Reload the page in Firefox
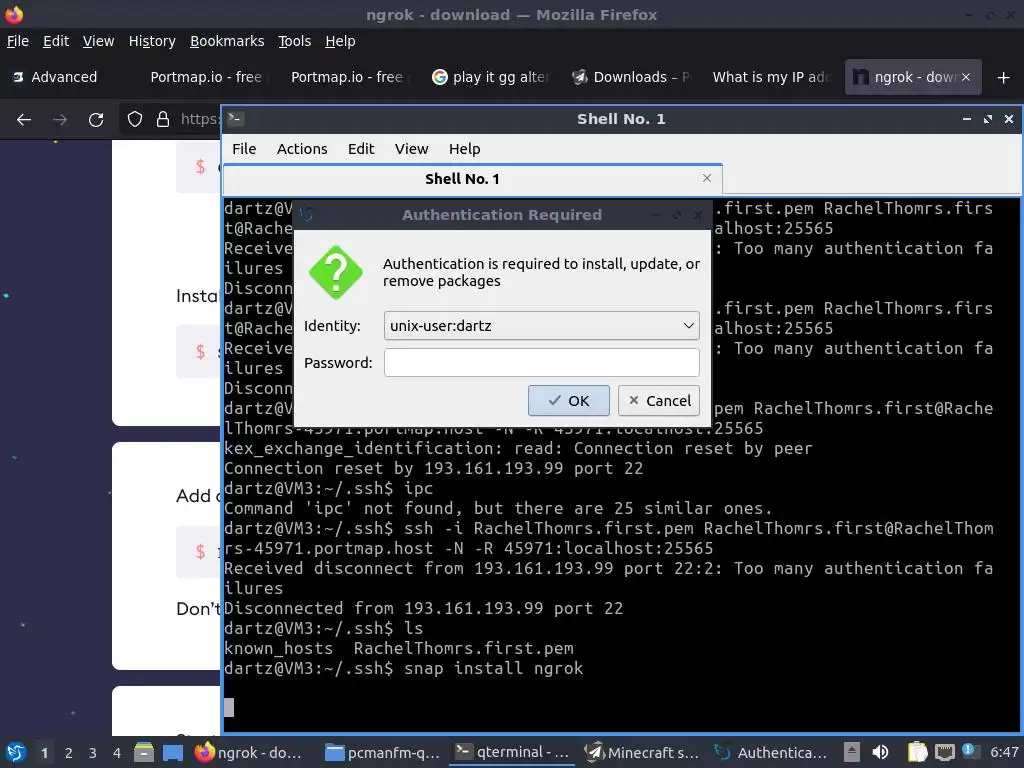1024x768 pixels. 96,120
